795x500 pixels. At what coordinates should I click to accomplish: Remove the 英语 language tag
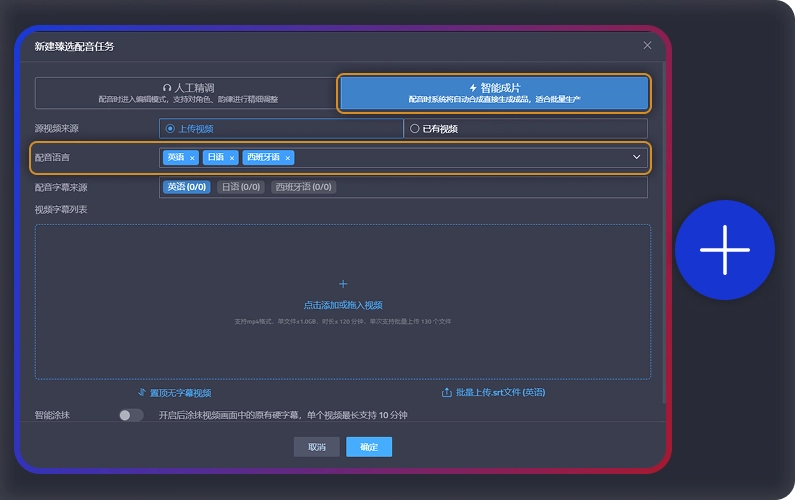[192, 158]
